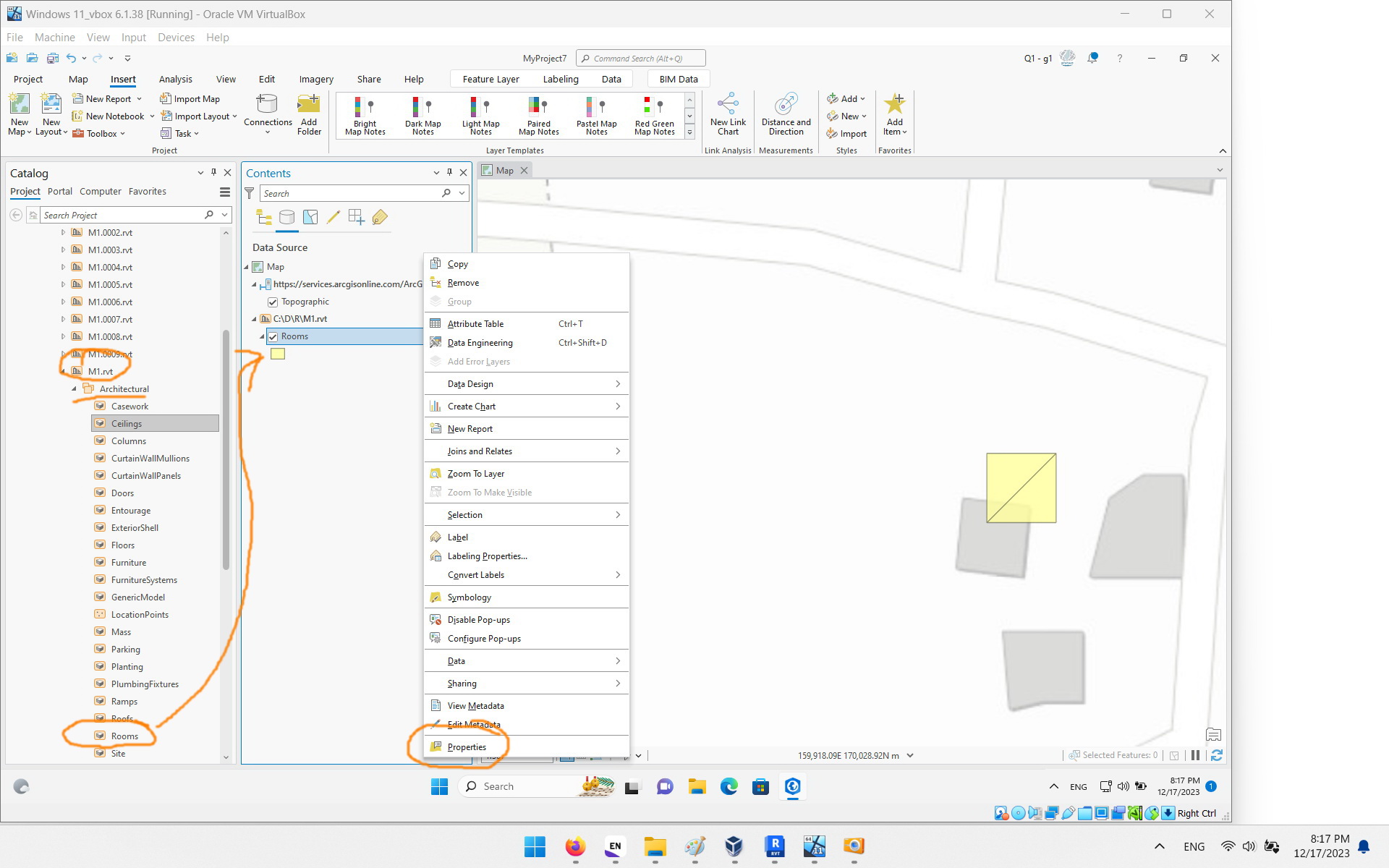Screen dimensions: 1389x868
Task: Add a Bright Map Notes template layer
Action: click(364, 114)
